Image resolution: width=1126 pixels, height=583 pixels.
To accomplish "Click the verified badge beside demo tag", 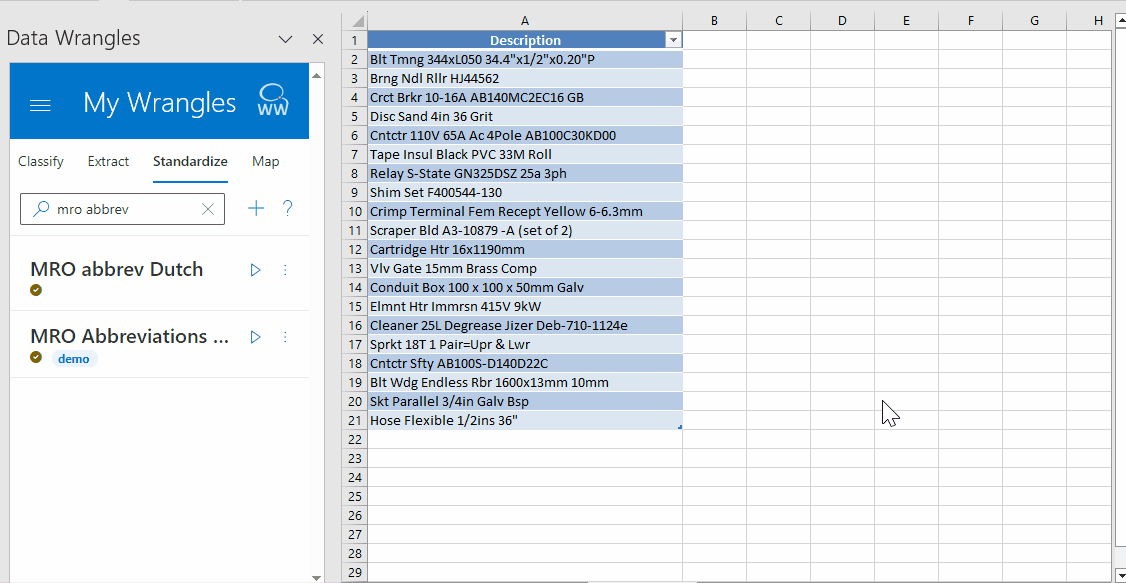I will (36, 357).
